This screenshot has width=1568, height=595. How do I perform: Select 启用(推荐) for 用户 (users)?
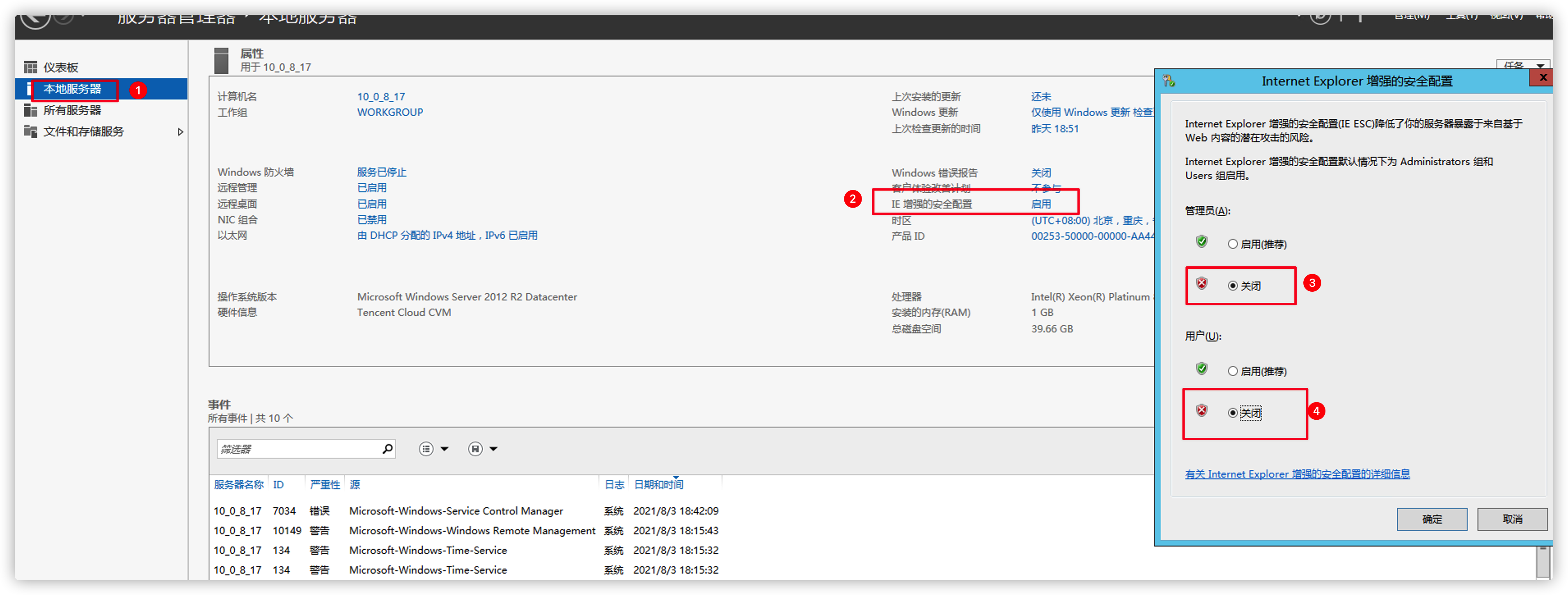1233,371
